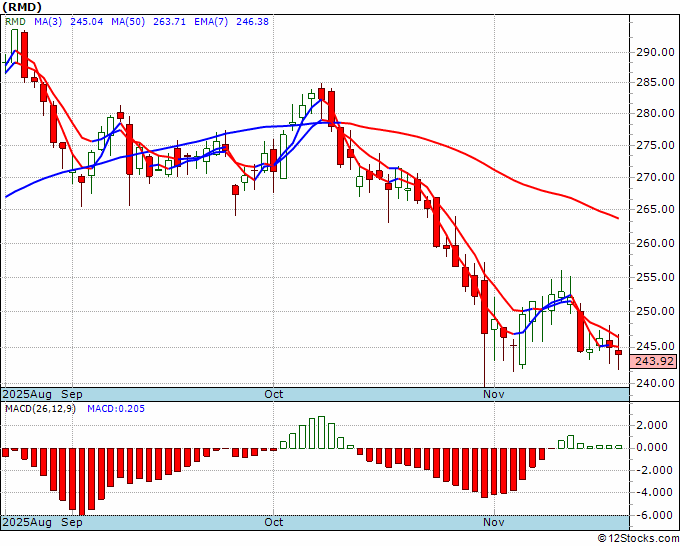Viewport: 680px width, 546px height.
Task: Click Oct on the MACD date axis
Action: point(274,522)
